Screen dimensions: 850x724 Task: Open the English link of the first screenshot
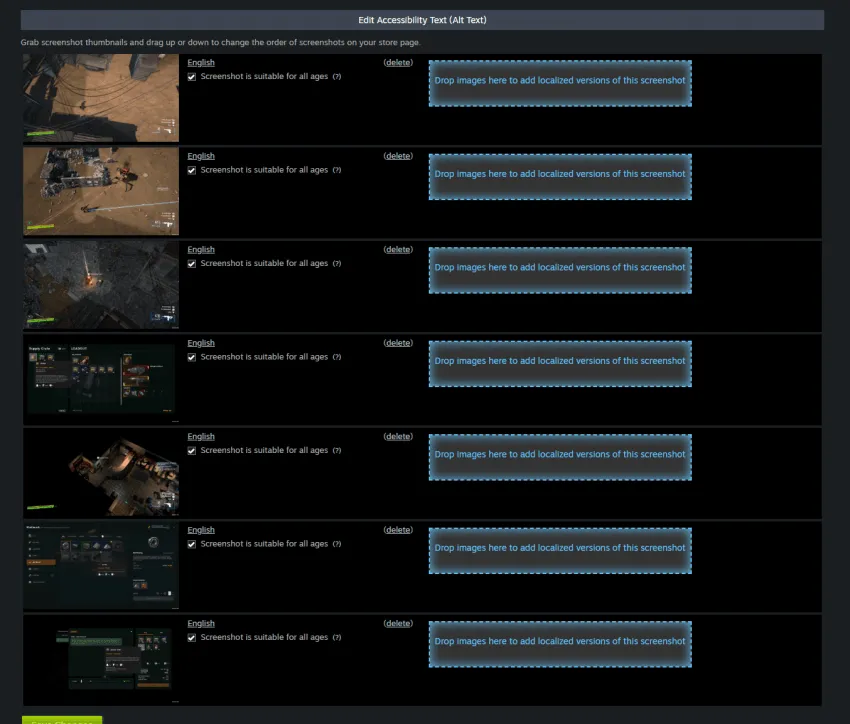[201, 63]
